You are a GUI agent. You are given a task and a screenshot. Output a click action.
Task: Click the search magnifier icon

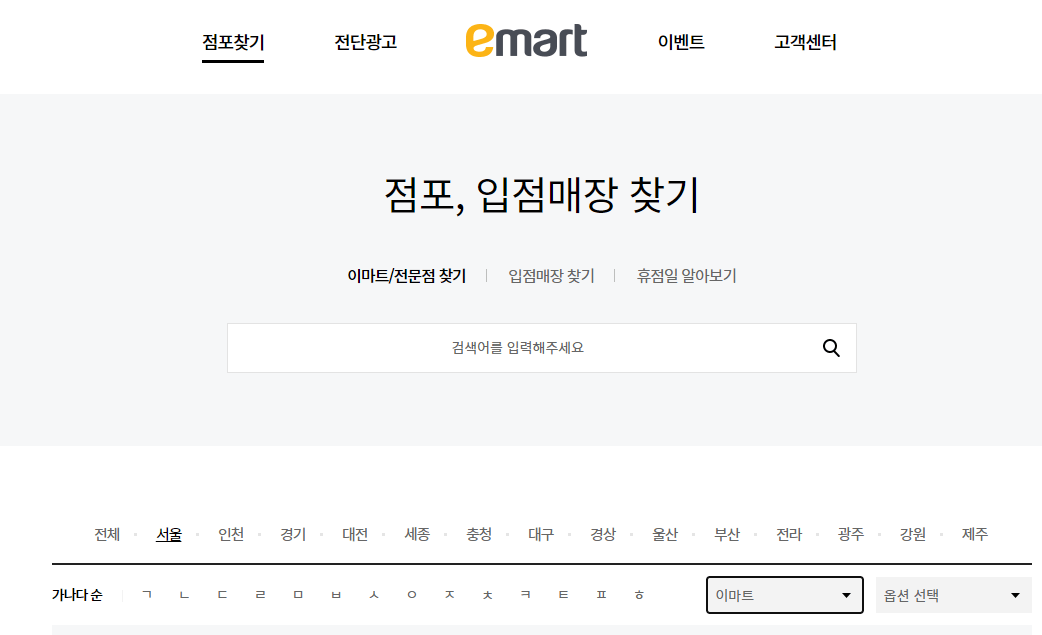point(831,348)
